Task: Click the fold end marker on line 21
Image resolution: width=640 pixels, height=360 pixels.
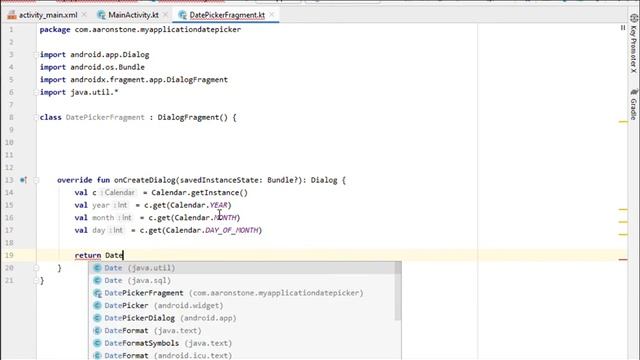Action: pyautogui.click(x=36, y=281)
